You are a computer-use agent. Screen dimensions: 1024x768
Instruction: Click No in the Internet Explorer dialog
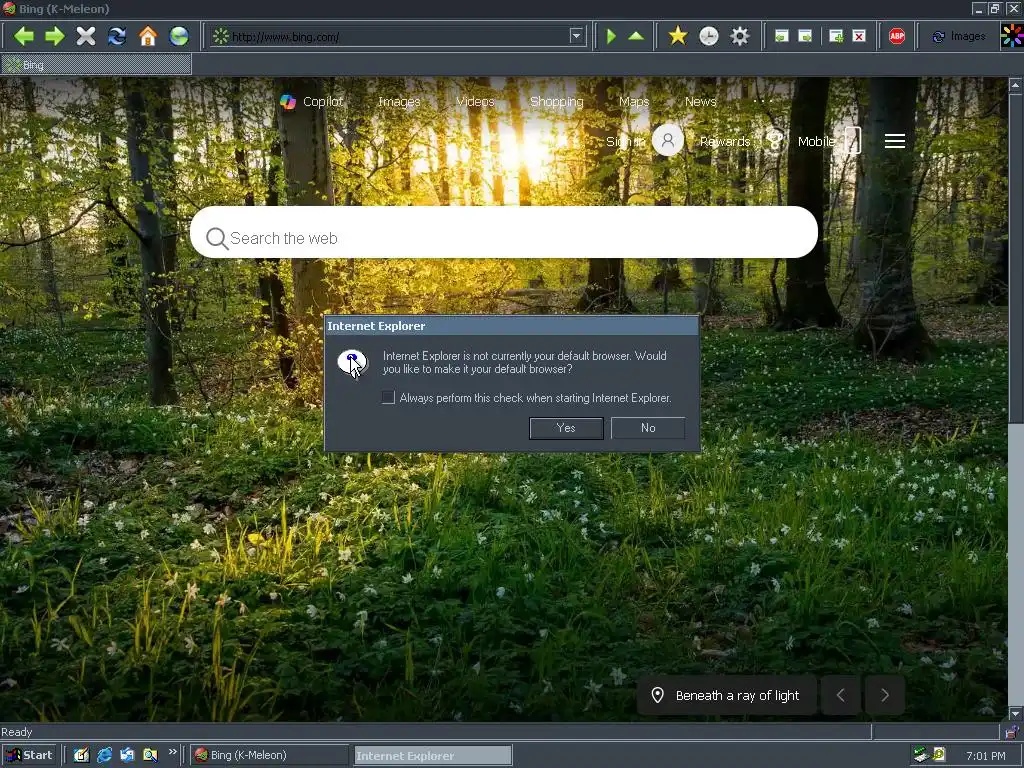(648, 428)
